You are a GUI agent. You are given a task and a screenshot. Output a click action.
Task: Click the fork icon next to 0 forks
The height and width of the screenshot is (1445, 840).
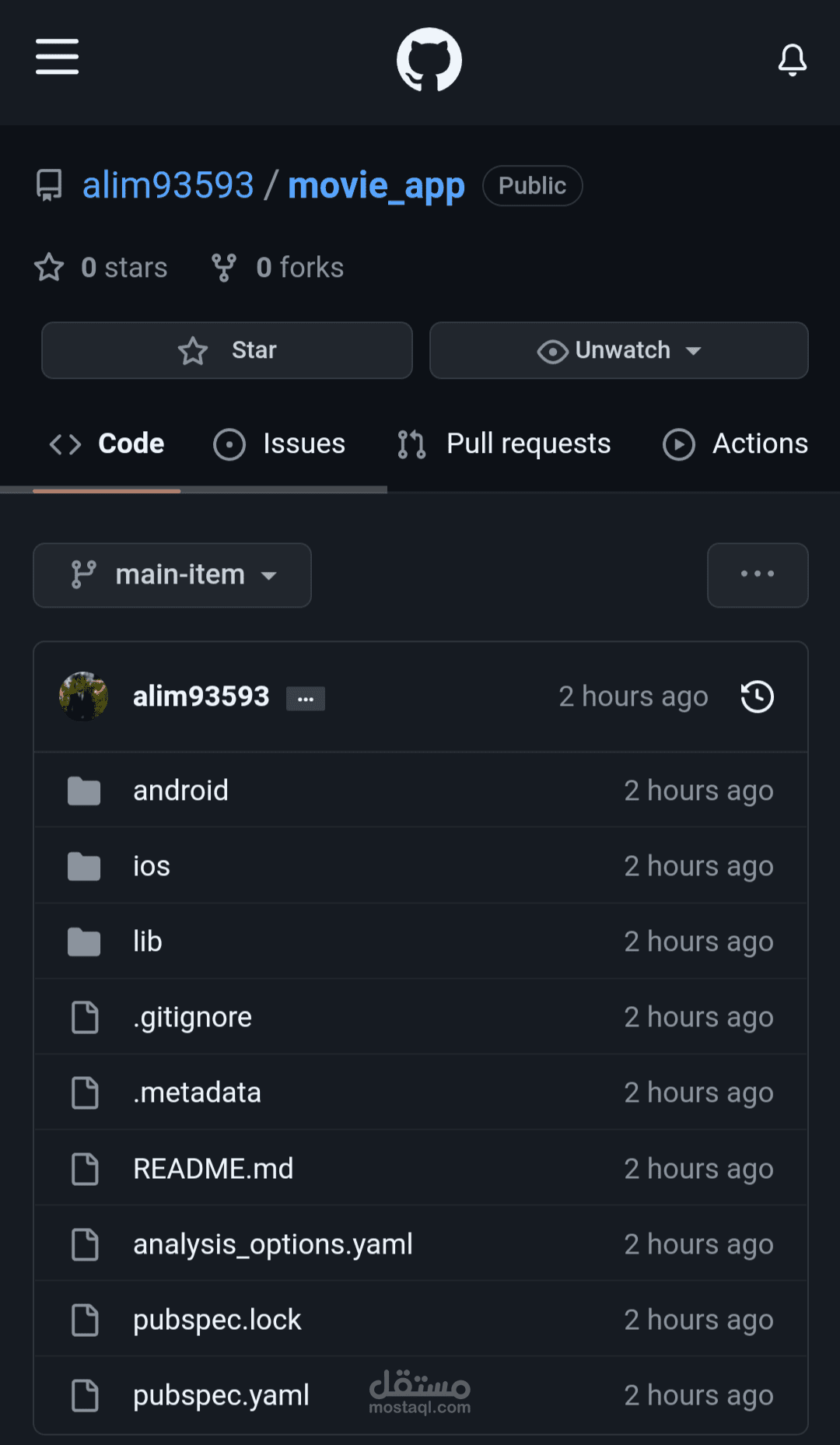(x=223, y=267)
